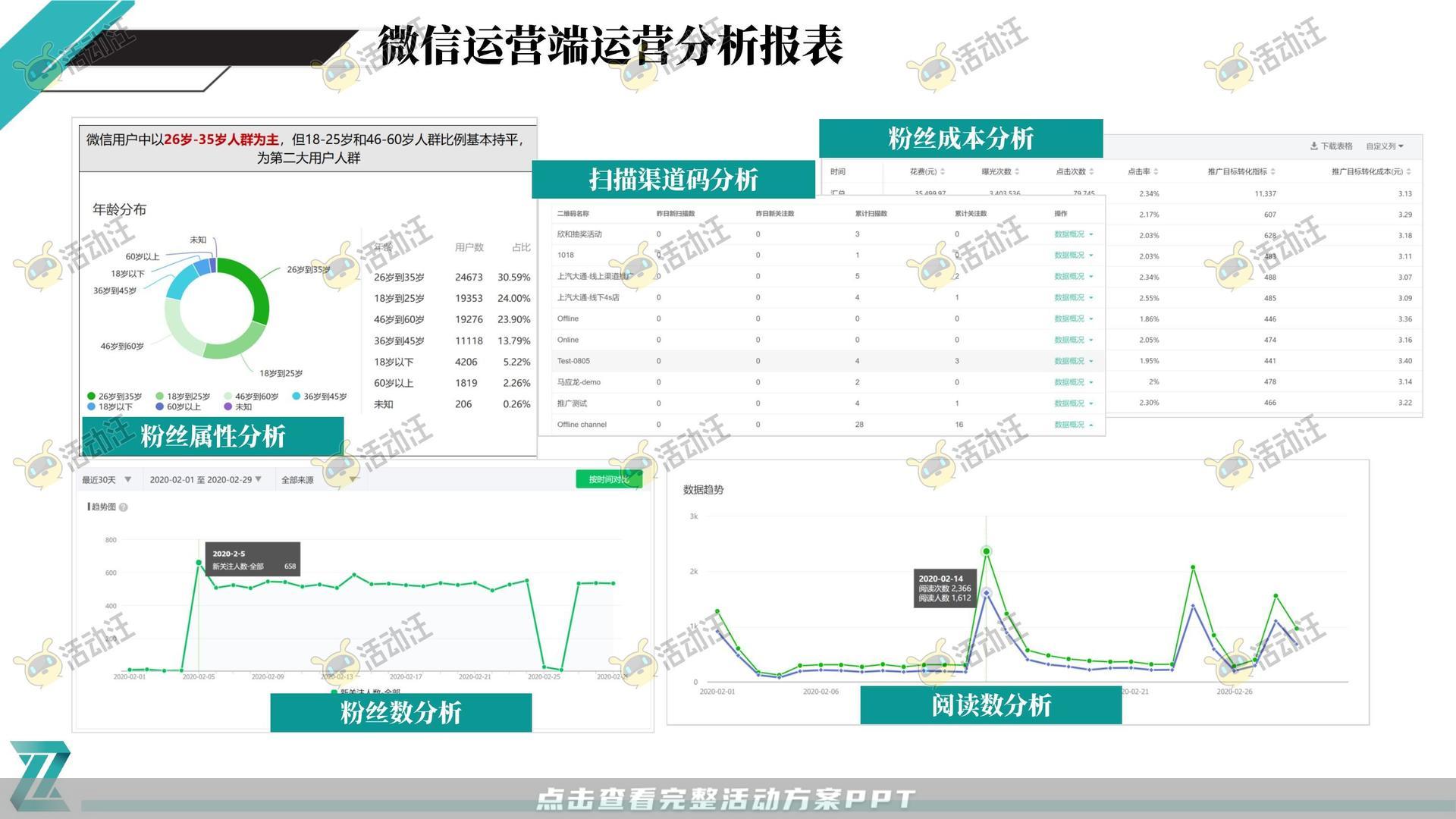Toggle the 未知 legend dot
This screenshot has height=819, width=1456.
click(x=227, y=407)
